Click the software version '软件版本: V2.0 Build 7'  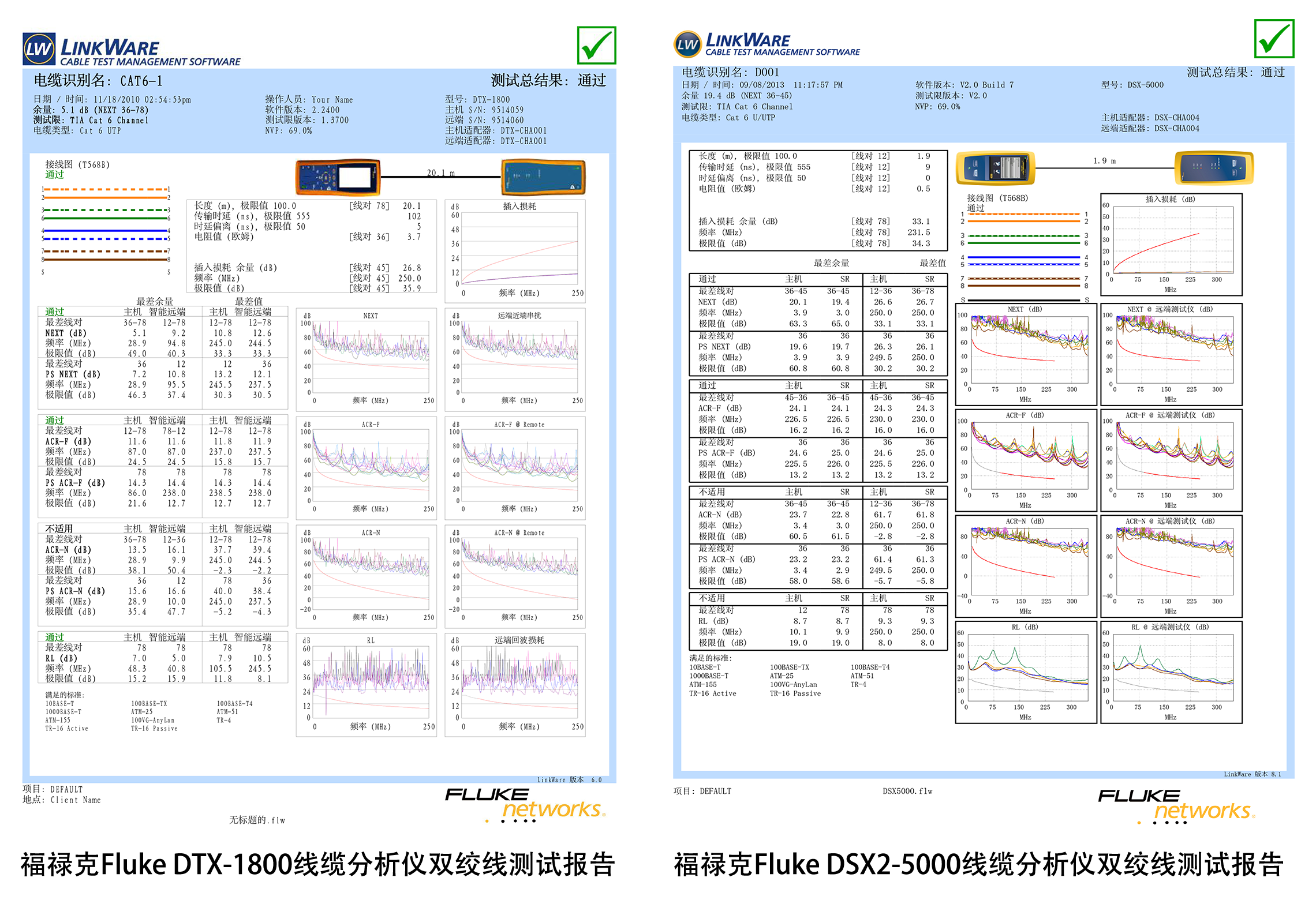(x=964, y=85)
